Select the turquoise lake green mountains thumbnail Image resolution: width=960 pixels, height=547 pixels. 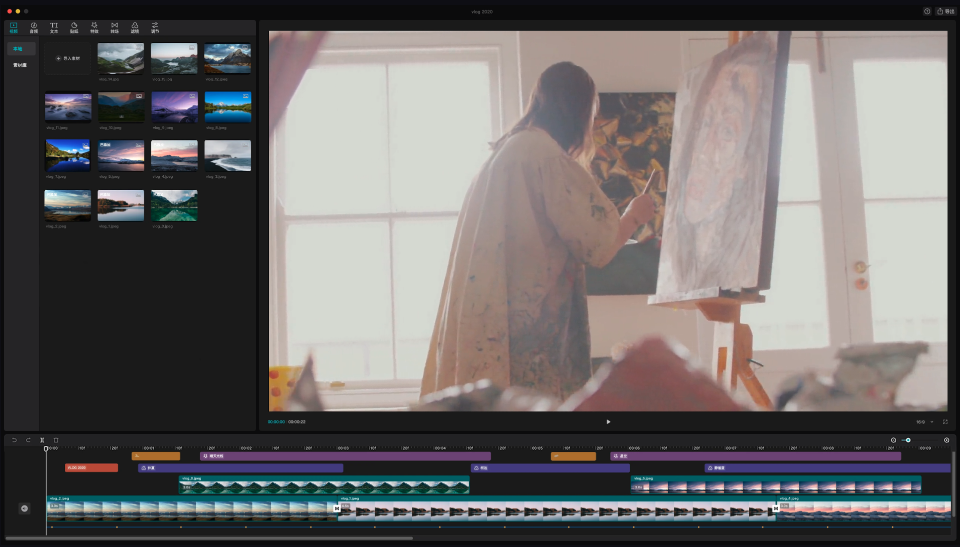(x=174, y=205)
